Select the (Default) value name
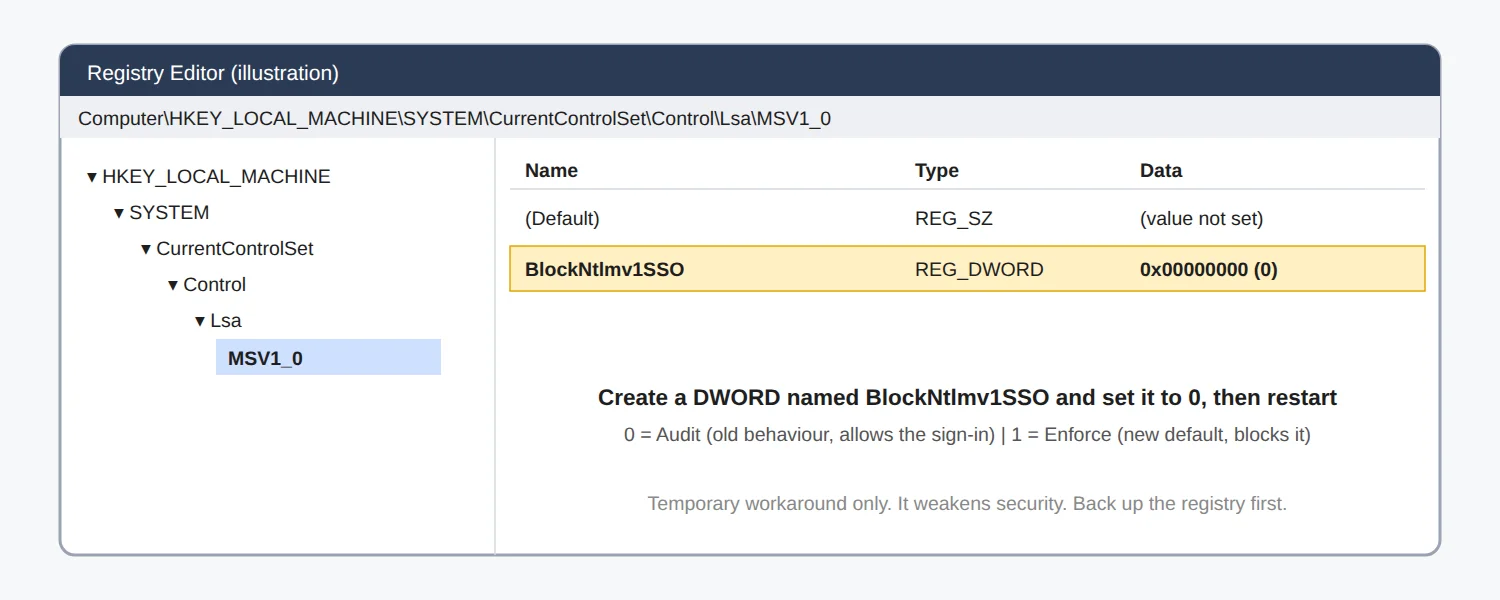 (x=562, y=218)
